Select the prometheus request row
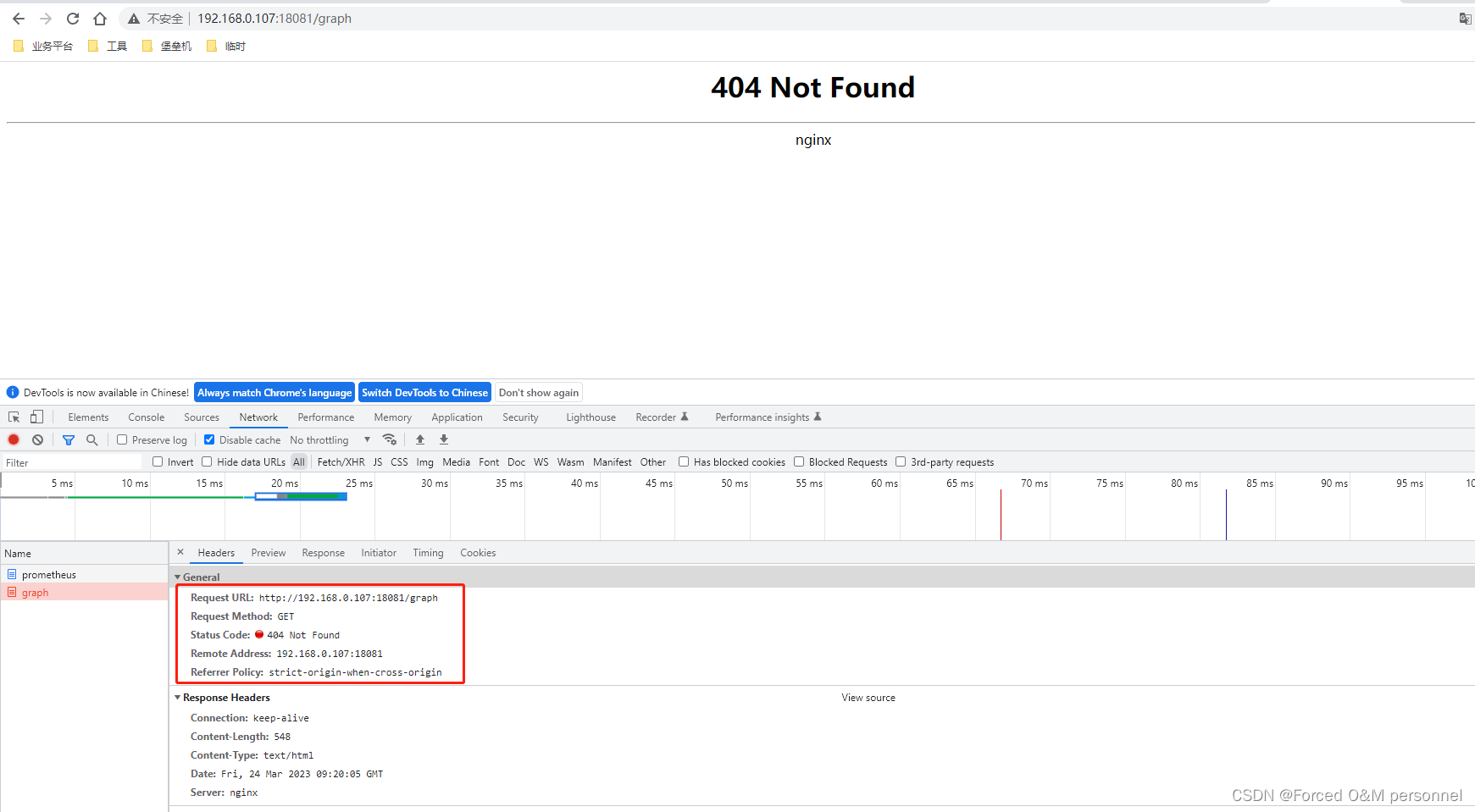The width and height of the screenshot is (1475, 812). pyautogui.click(x=85, y=575)
